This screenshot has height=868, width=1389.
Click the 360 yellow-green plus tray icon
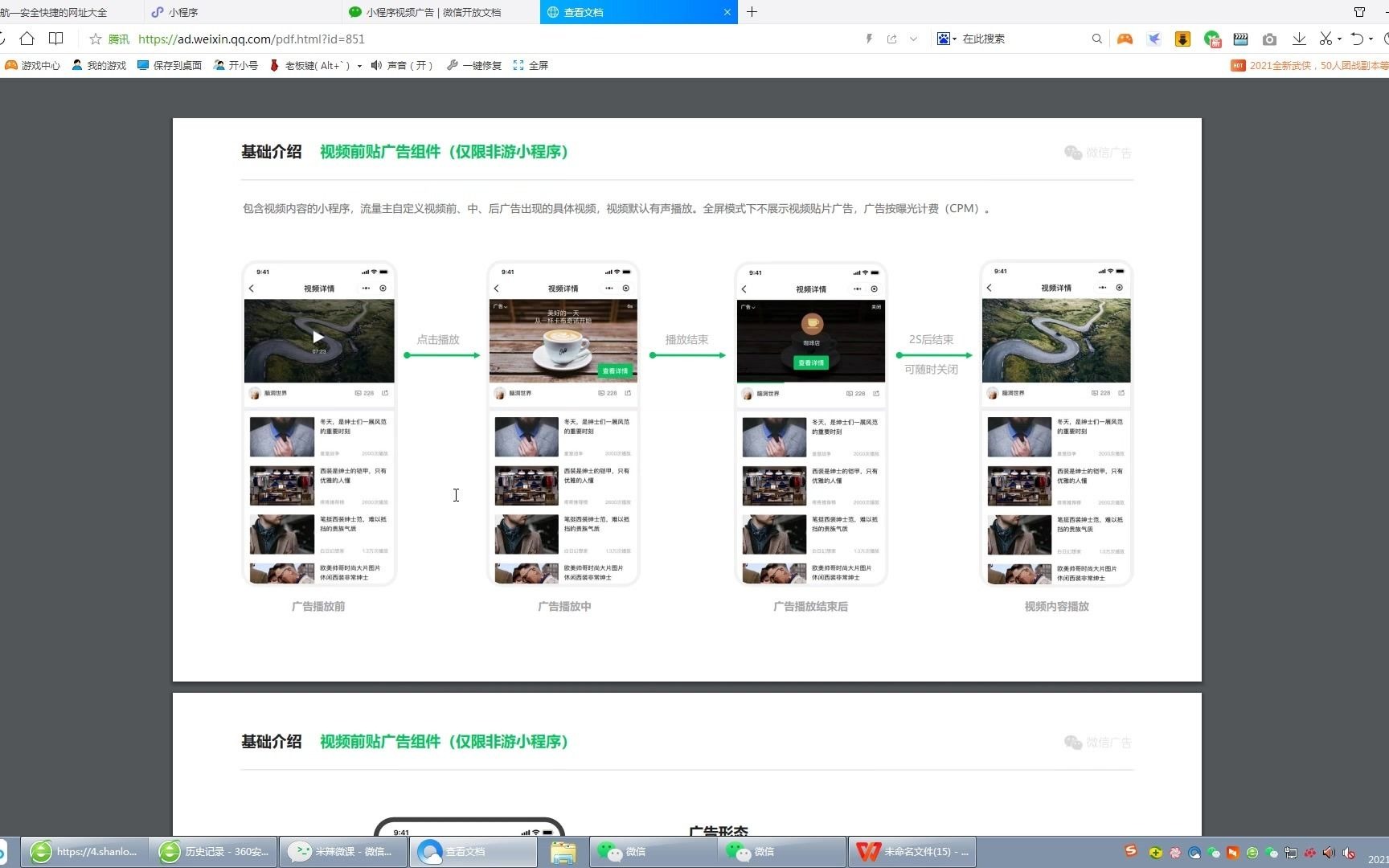click(x=1155, y=853)
